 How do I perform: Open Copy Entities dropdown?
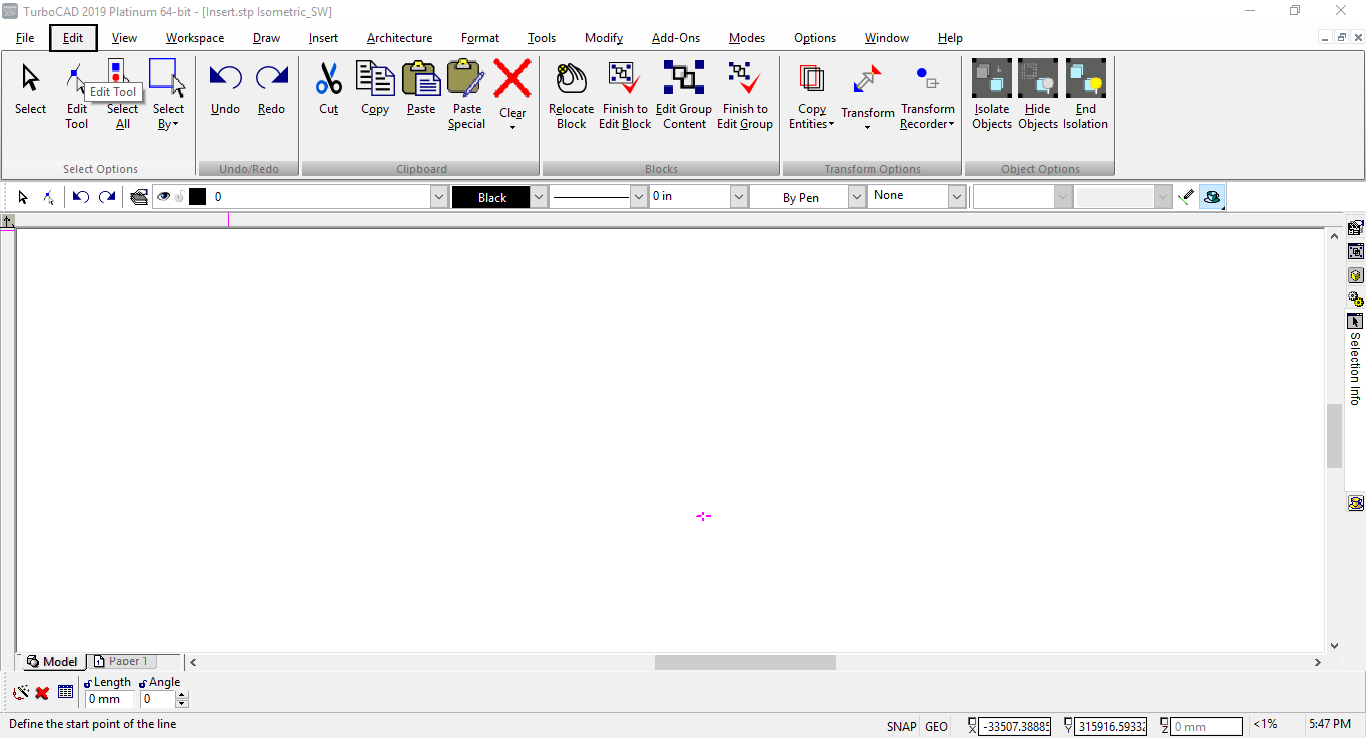[812, 117]
